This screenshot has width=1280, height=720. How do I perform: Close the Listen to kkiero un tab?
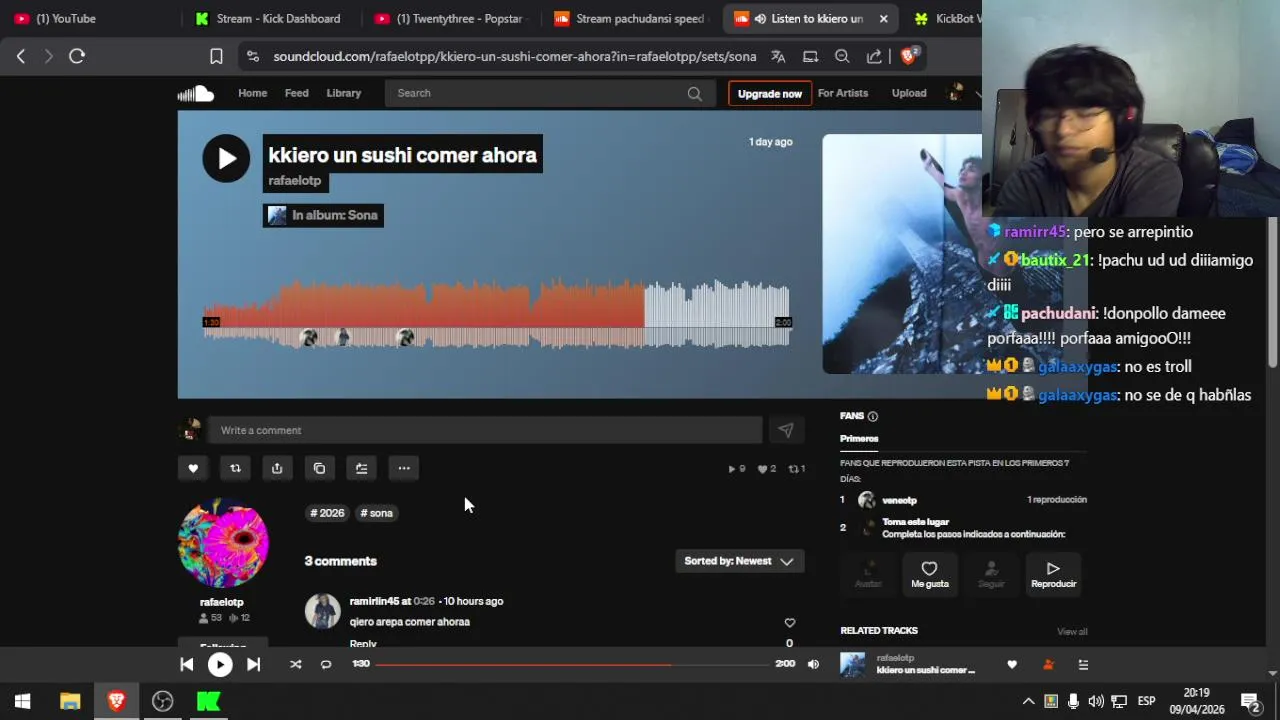click(883, 18)
